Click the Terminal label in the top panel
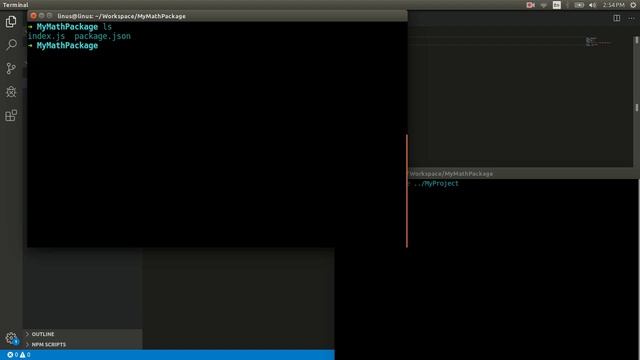Image resolution: width=640 pixels, height=360 pixels. pos(16,5)
